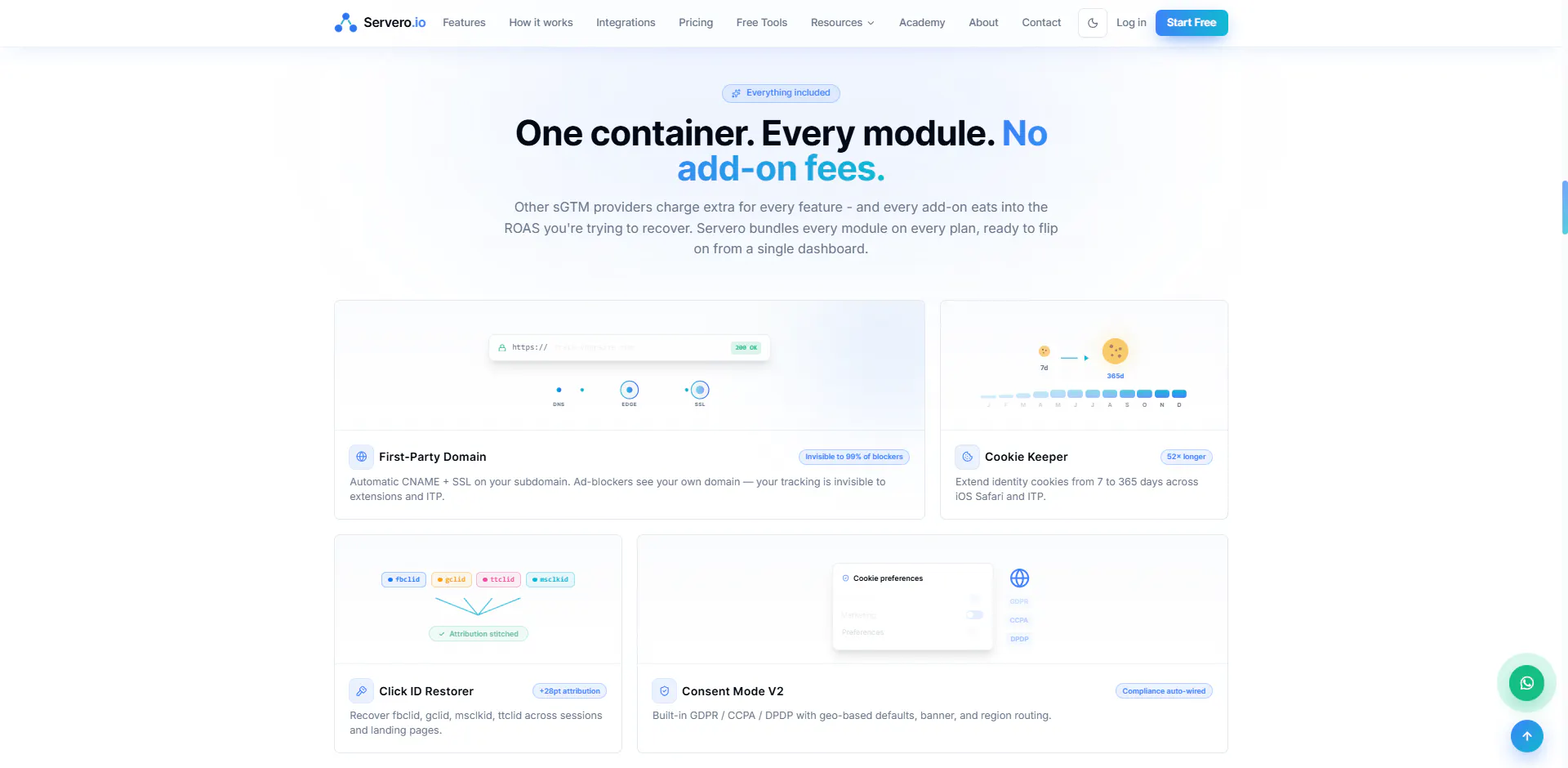Click the scroll-to-top arrow button
This screenshot has height=768, width=1568.
click(x=1526, y=736)
